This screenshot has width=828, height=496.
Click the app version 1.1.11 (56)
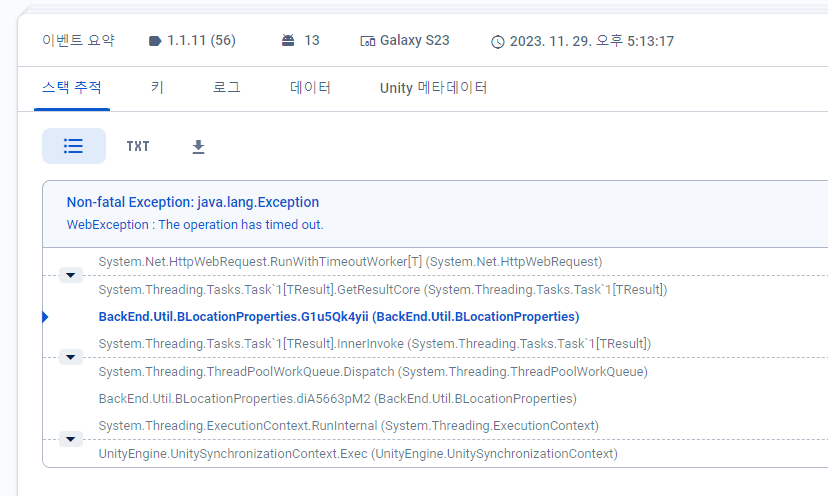(x=201, y=41)
